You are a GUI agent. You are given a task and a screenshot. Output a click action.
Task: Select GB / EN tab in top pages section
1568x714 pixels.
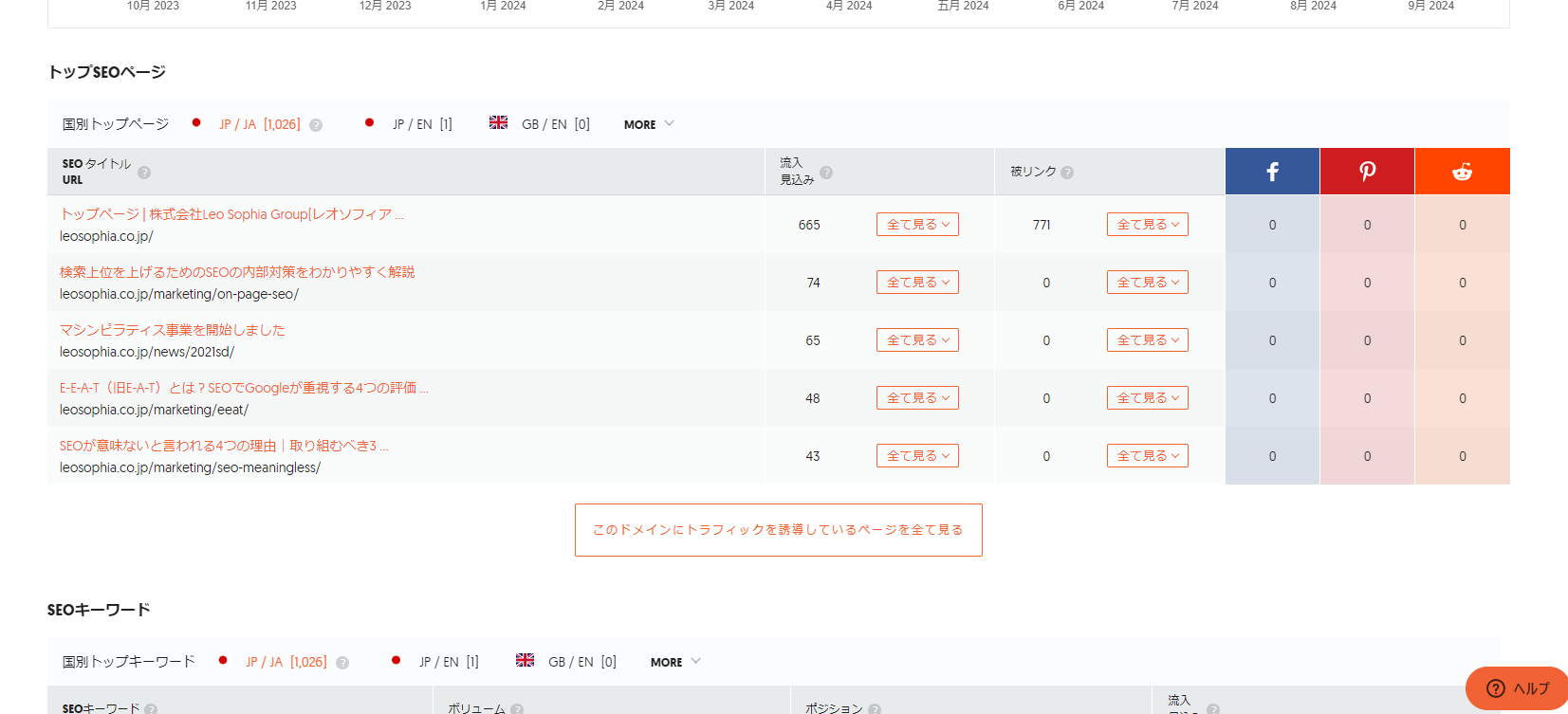coord(556,124)
